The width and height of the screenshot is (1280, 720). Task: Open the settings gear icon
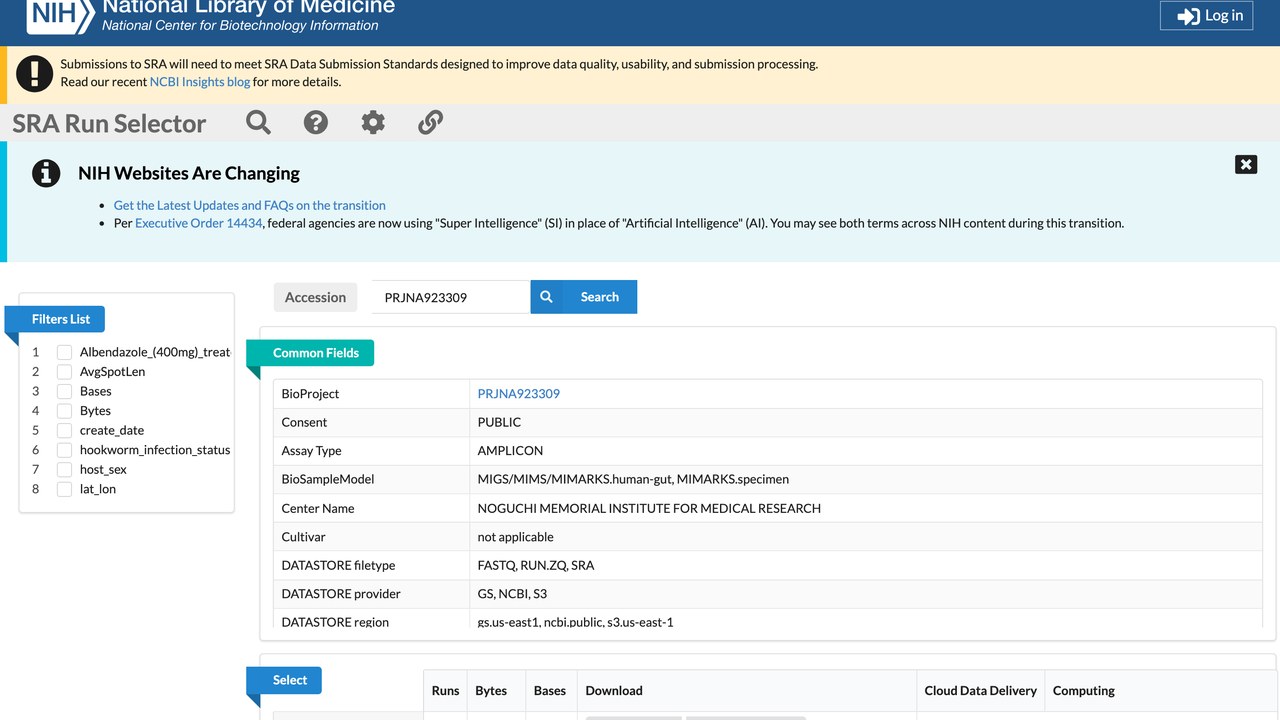coord(373,122)
